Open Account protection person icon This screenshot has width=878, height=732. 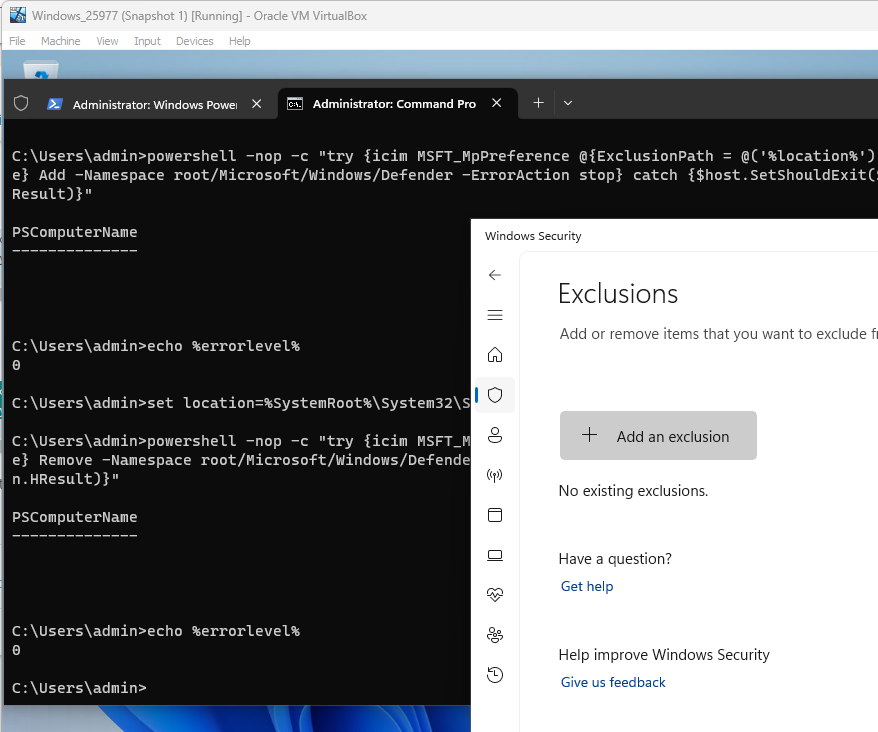494,435
